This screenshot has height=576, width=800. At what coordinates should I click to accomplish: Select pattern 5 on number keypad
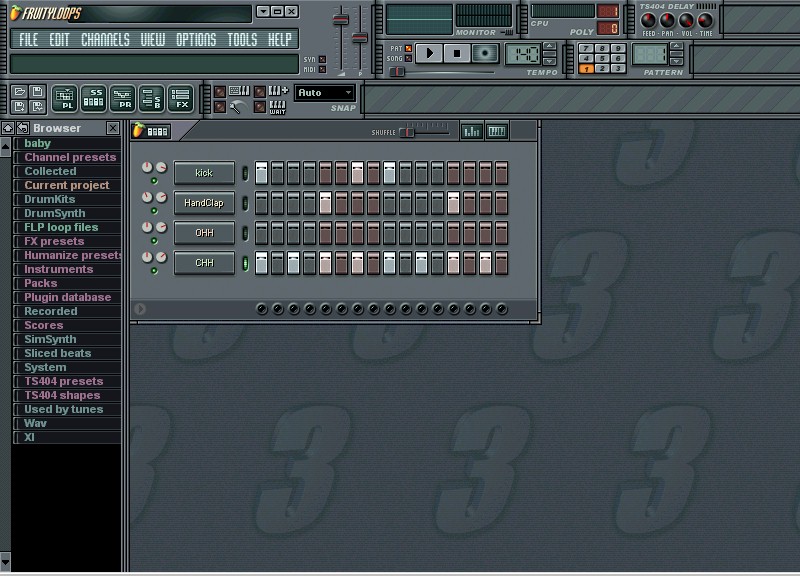coord(602,58)
